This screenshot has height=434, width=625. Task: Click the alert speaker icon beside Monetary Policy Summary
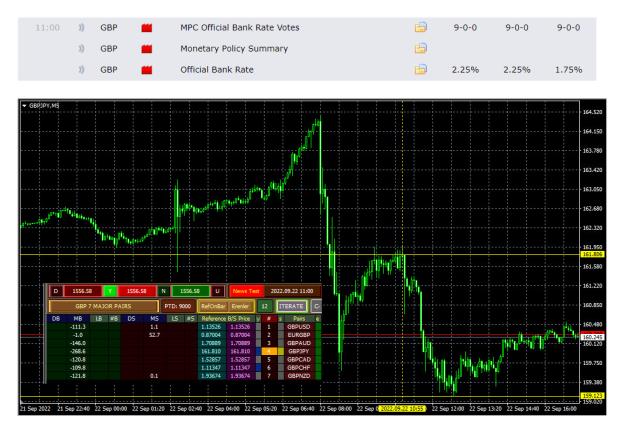point(81,49)
